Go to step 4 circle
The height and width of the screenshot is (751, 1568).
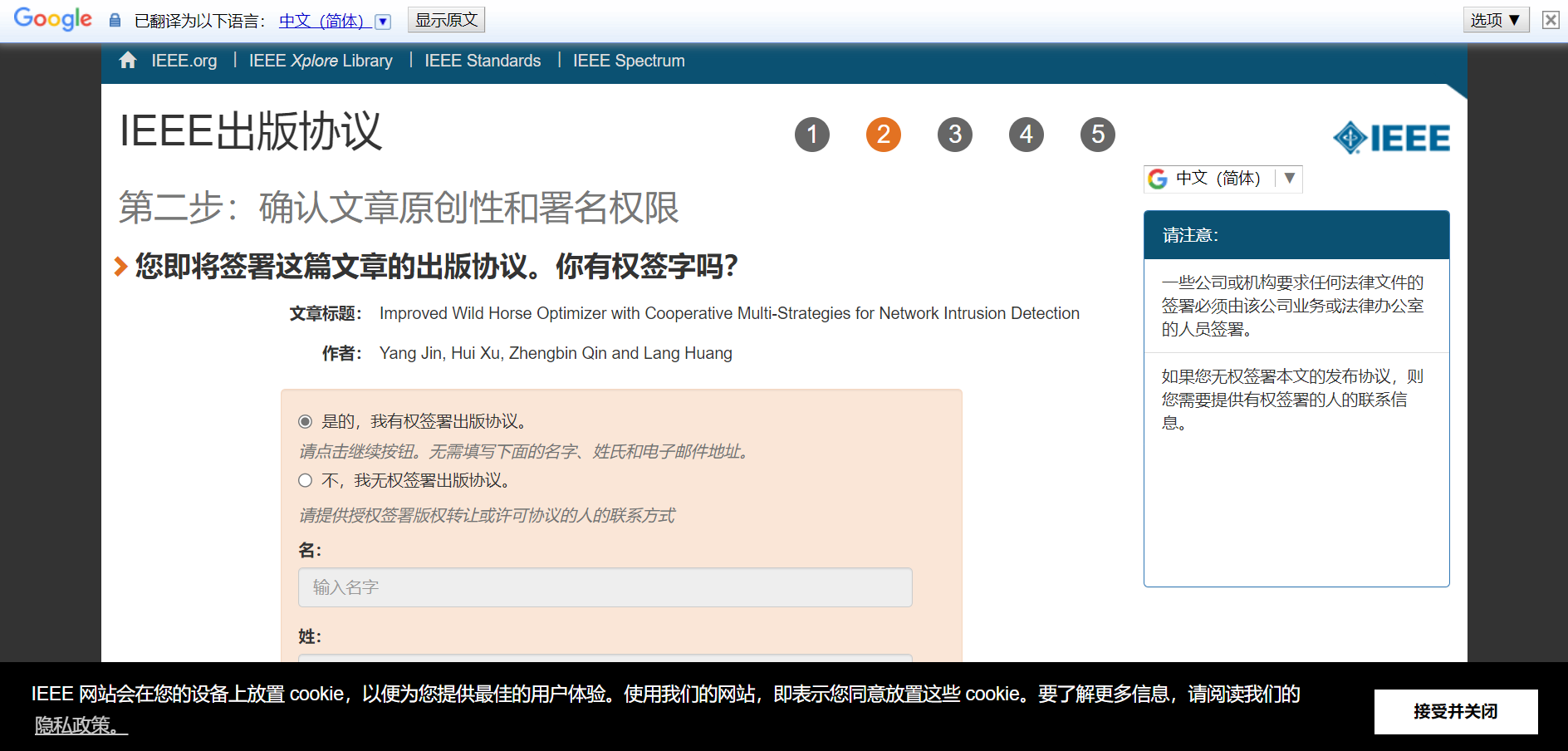pos(1027,135)
